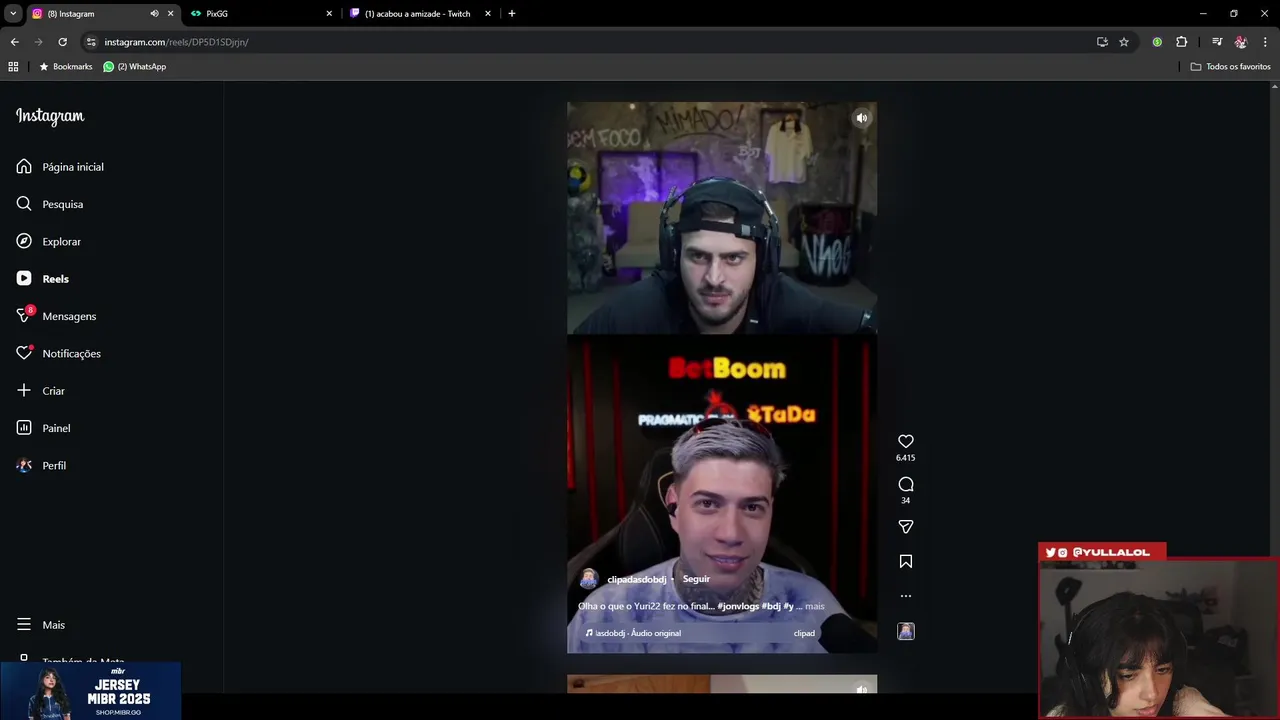Open Todos os favoritos folder

(1230, 67)
